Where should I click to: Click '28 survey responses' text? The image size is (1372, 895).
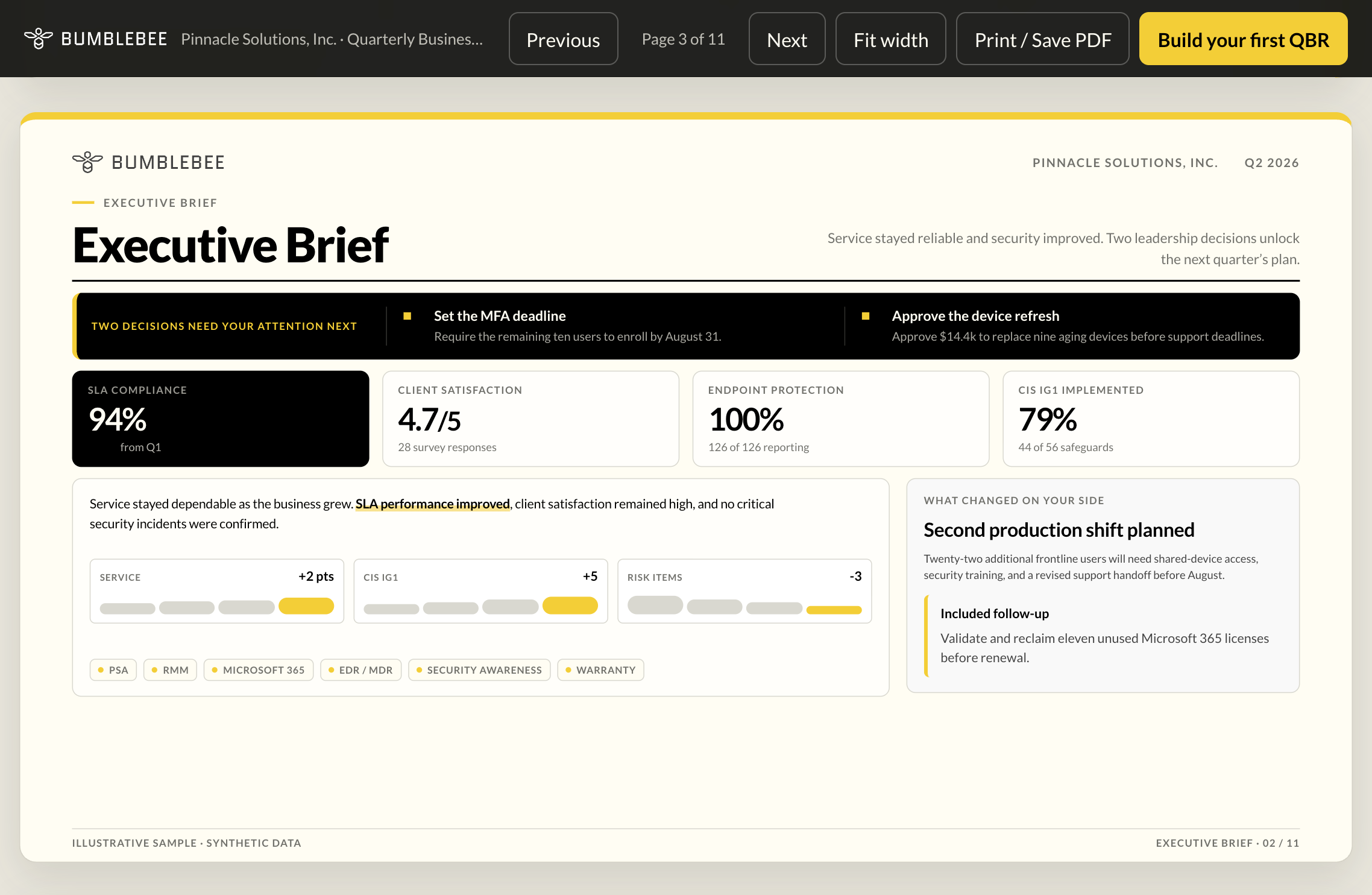[447, 447]
